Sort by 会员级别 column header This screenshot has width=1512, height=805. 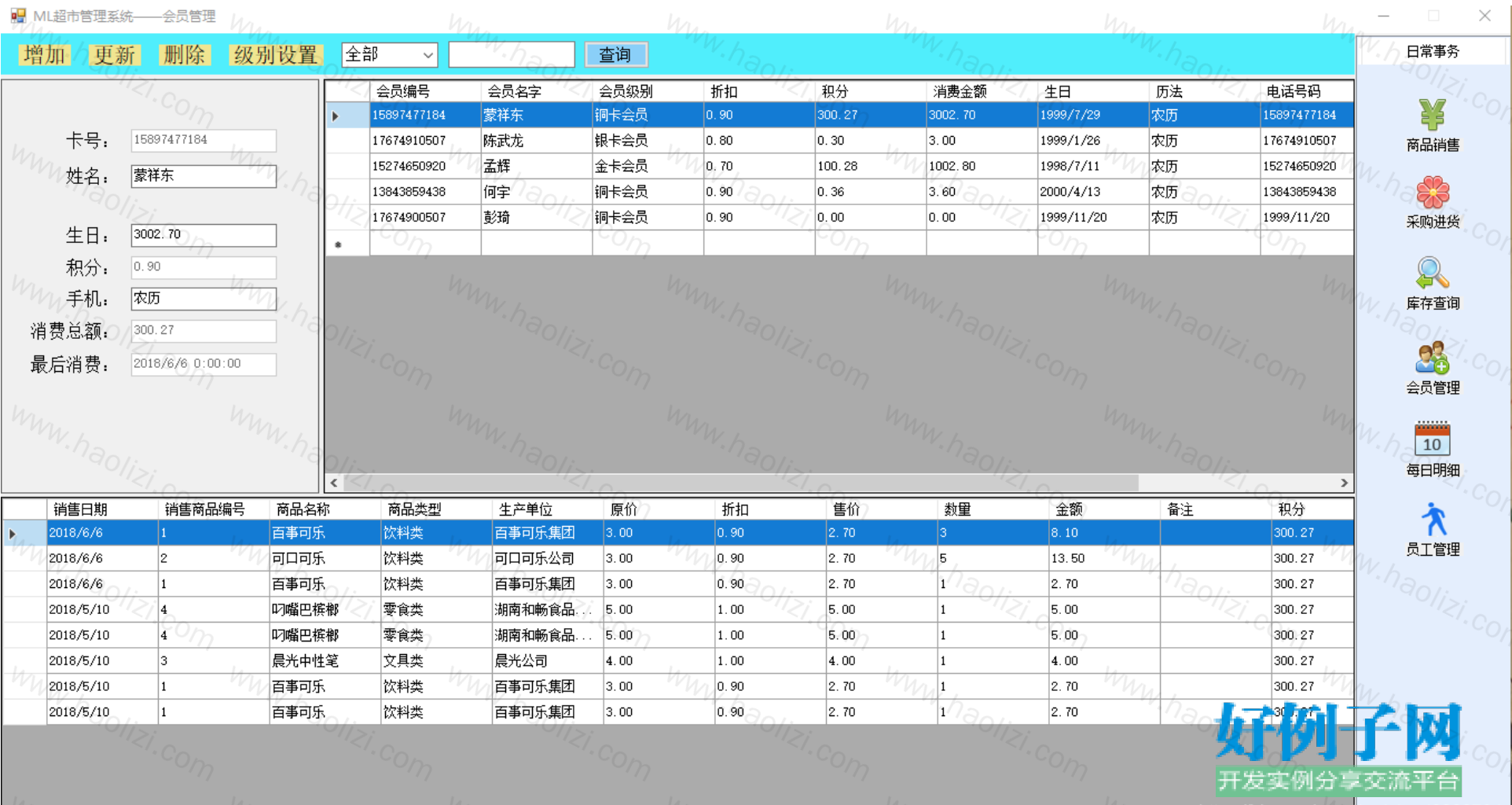click(648, 91)
